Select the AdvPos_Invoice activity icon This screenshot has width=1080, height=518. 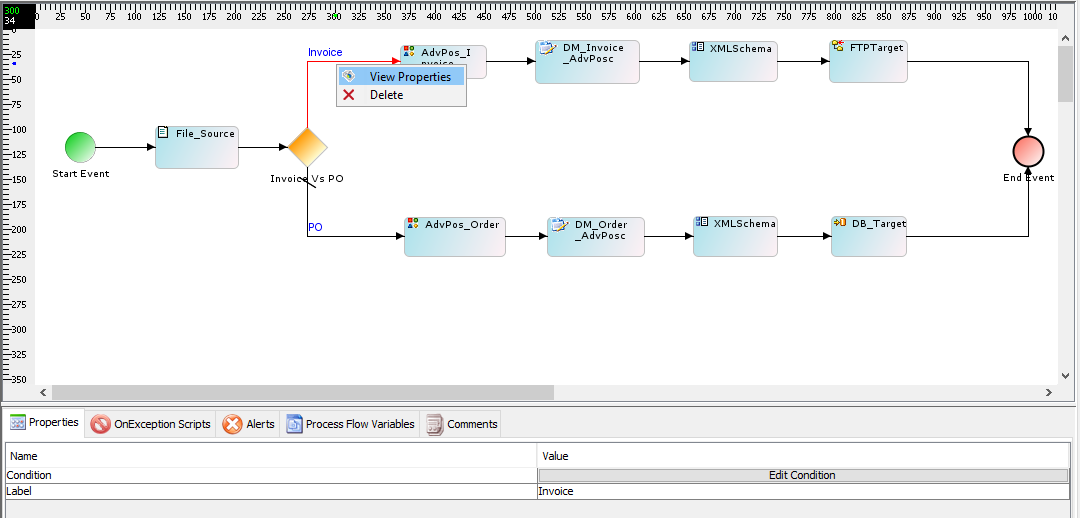pyautogui.click(x=409, y=52)
